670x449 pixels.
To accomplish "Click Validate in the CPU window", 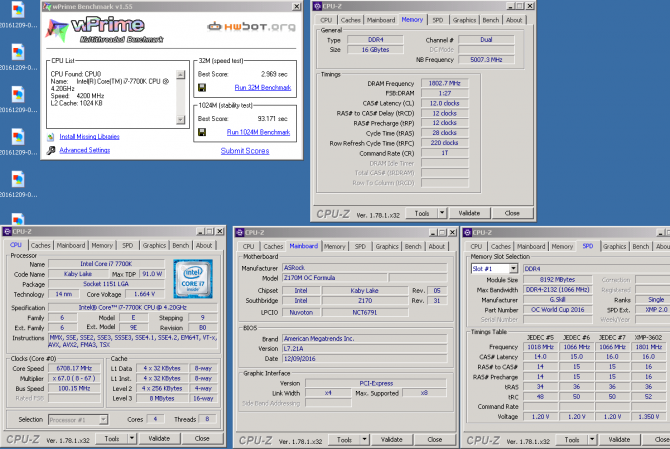I will (159, 438).
